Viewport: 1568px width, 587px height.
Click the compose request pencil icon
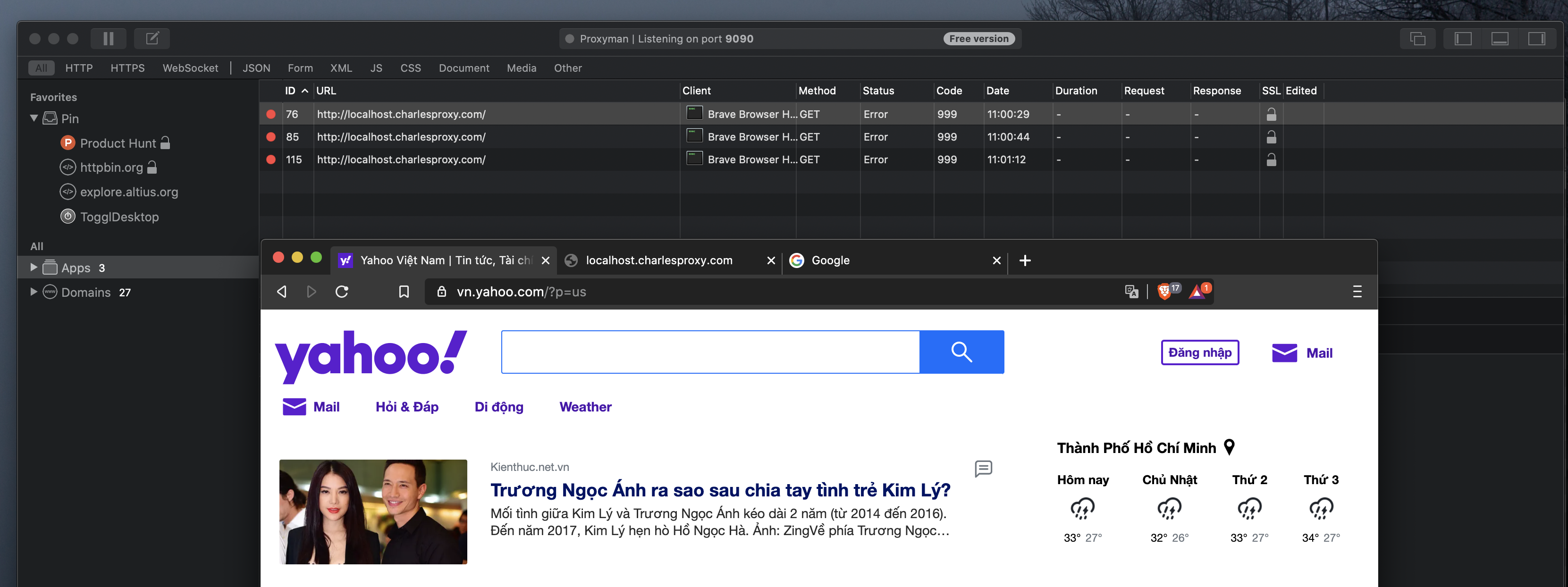(152, 38)
